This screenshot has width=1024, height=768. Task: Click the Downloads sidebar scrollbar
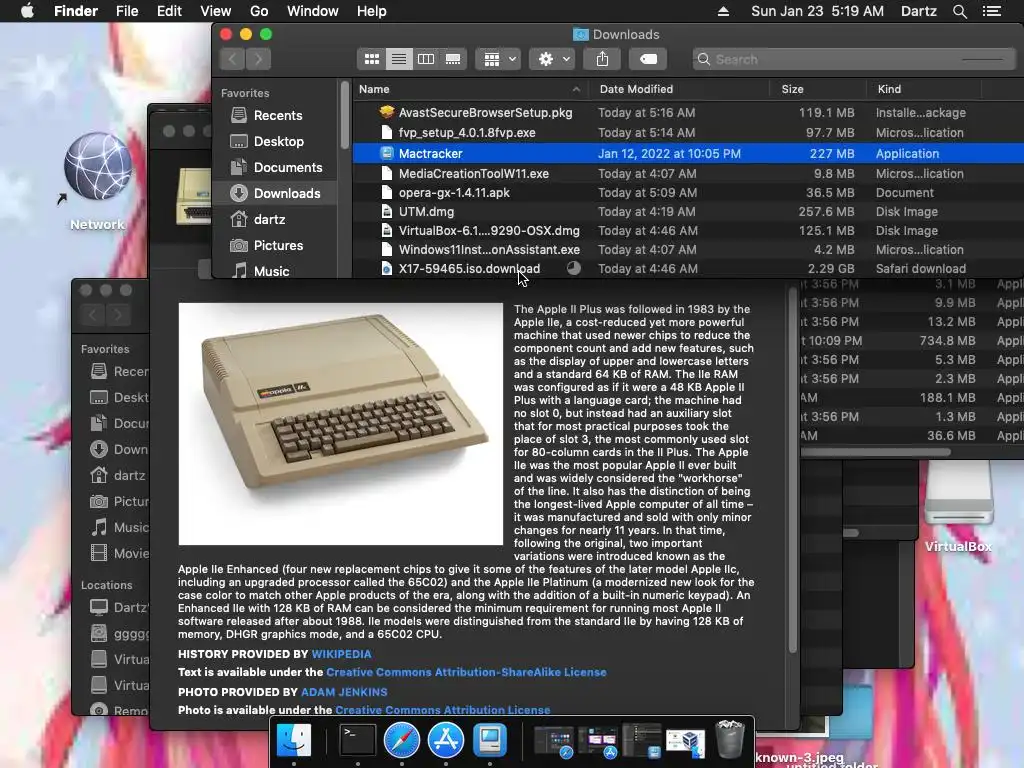pos(345,115)
